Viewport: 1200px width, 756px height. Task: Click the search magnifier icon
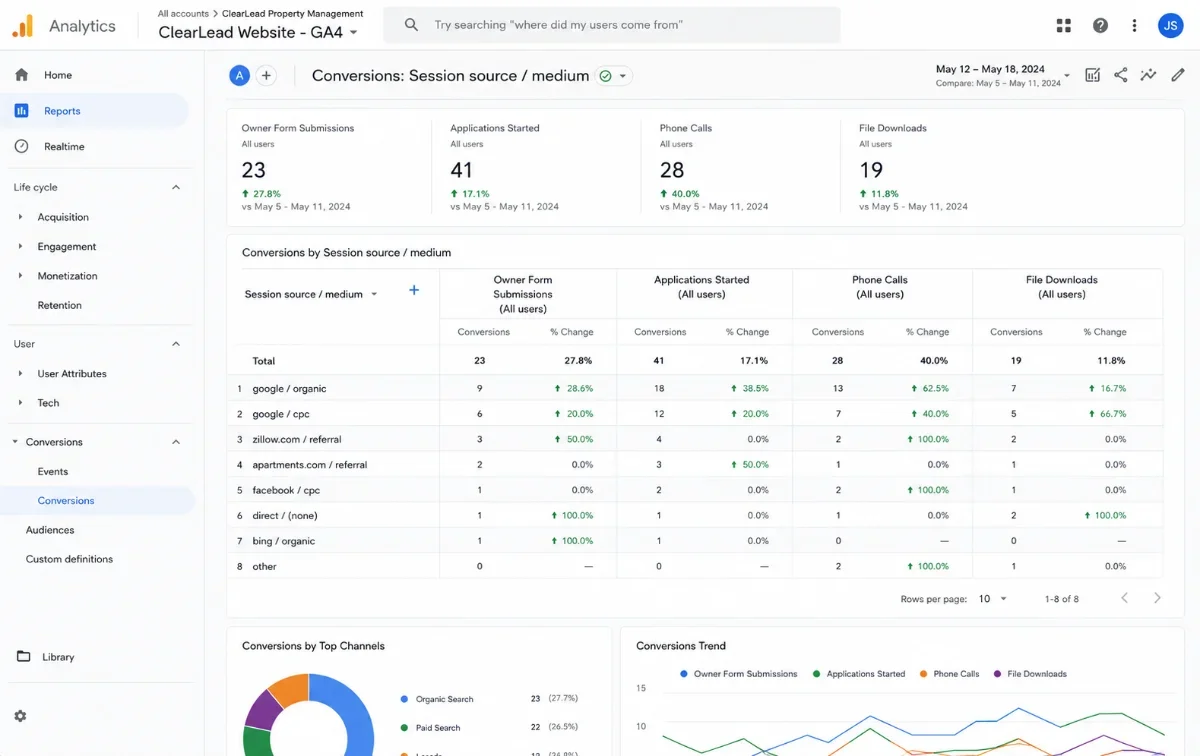point(411,25)
